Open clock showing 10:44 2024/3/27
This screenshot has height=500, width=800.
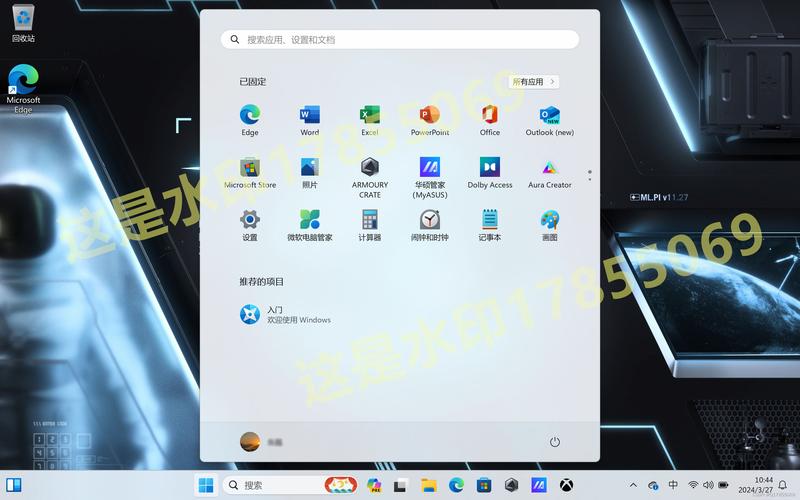pyautogui.click(x=755, y=485)
